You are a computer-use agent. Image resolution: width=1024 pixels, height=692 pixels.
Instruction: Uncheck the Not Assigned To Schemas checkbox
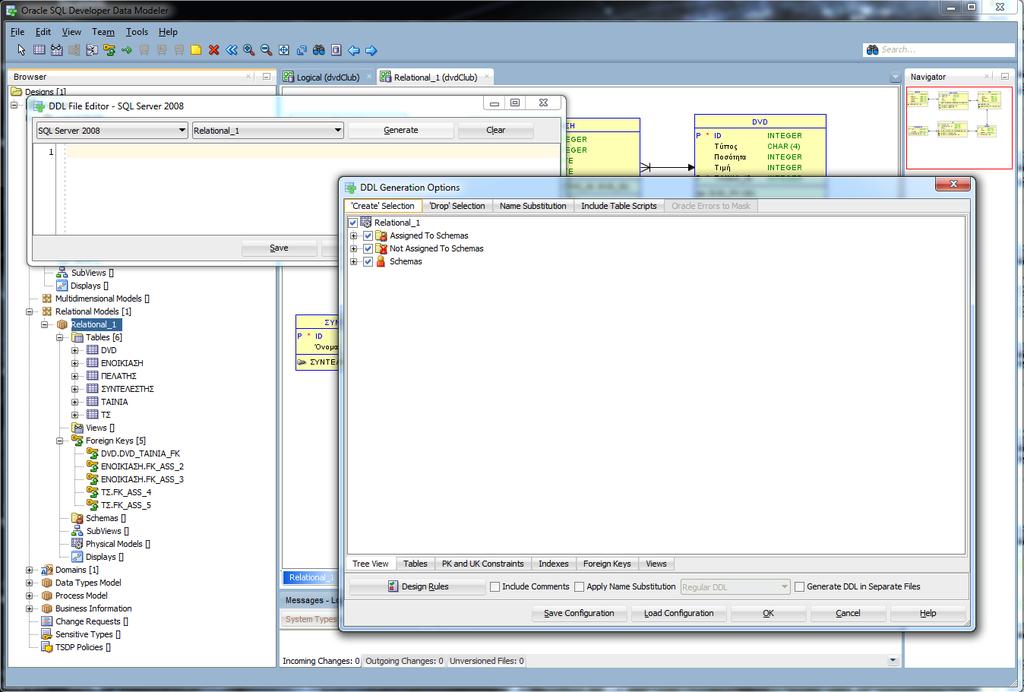368,249
